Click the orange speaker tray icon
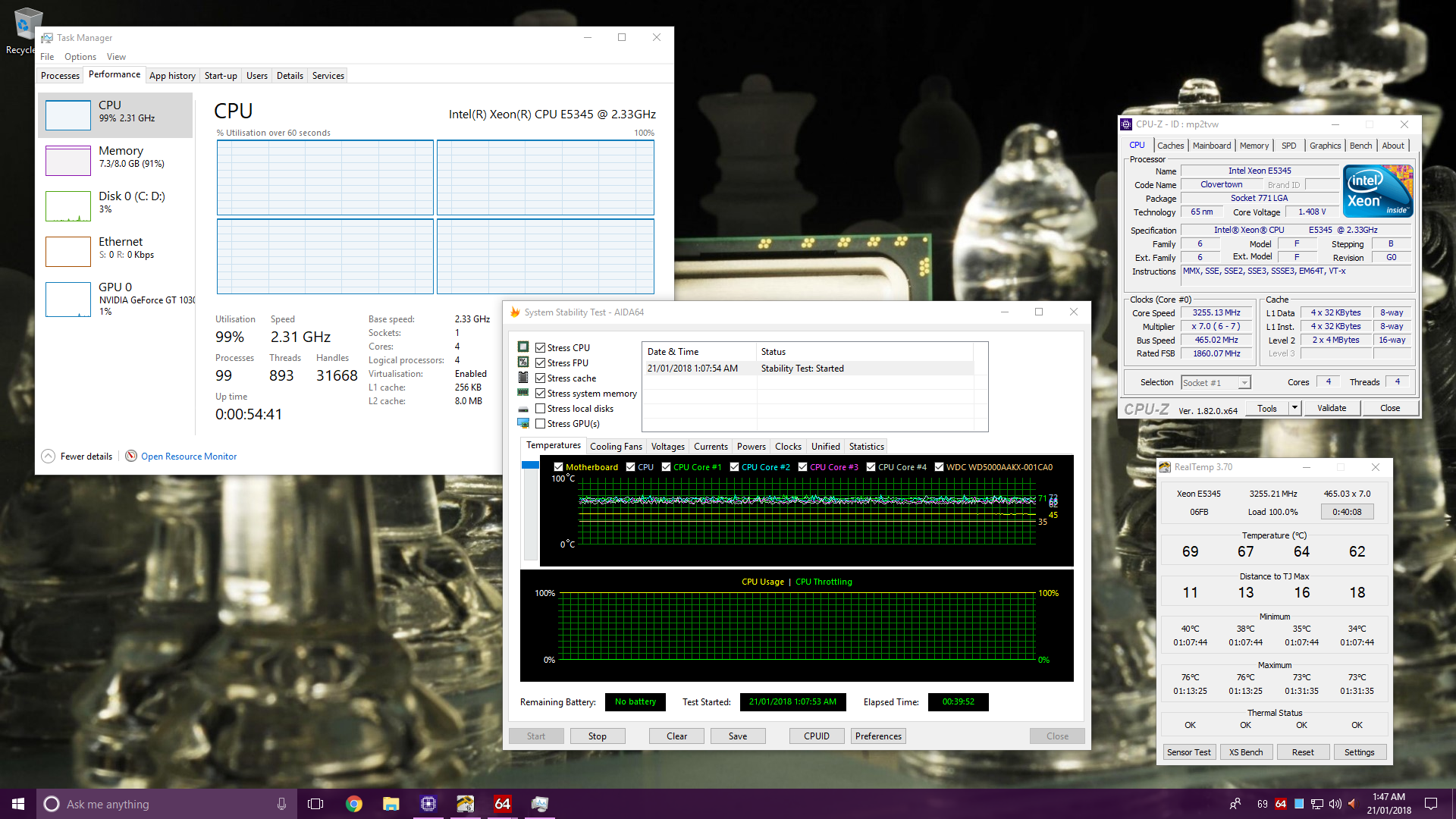 pyautogui.click(x=1352, y=804)
